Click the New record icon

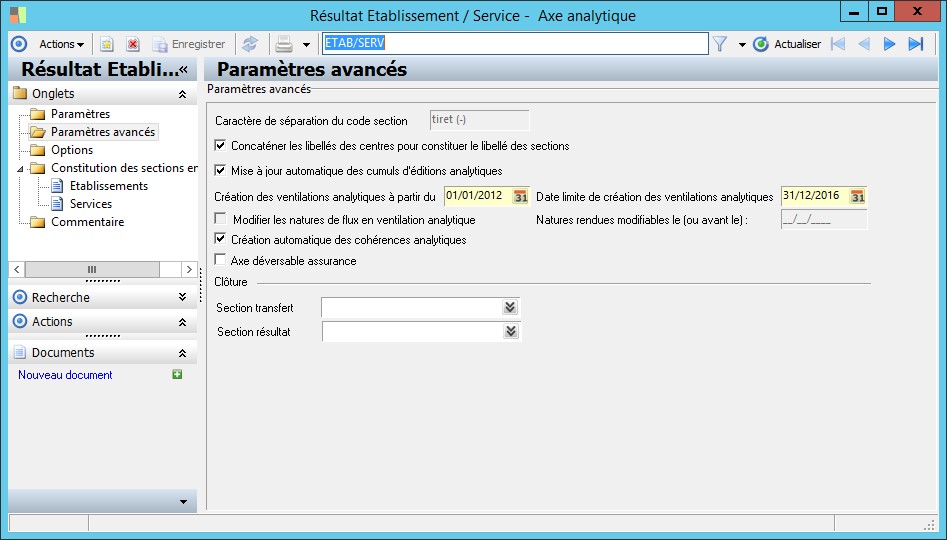107,44
